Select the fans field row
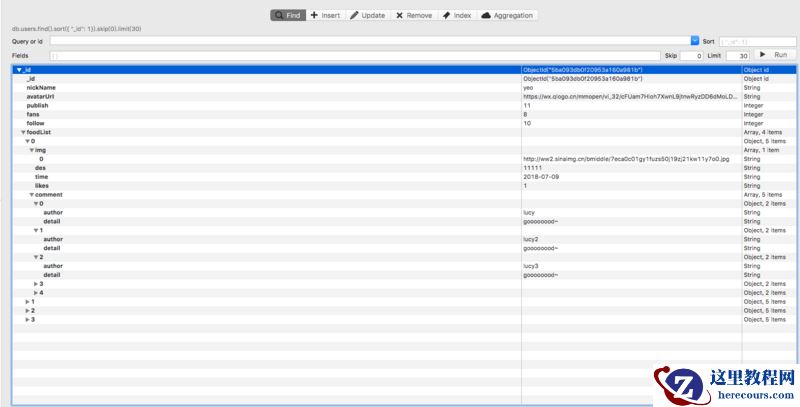 coord(404,114)
